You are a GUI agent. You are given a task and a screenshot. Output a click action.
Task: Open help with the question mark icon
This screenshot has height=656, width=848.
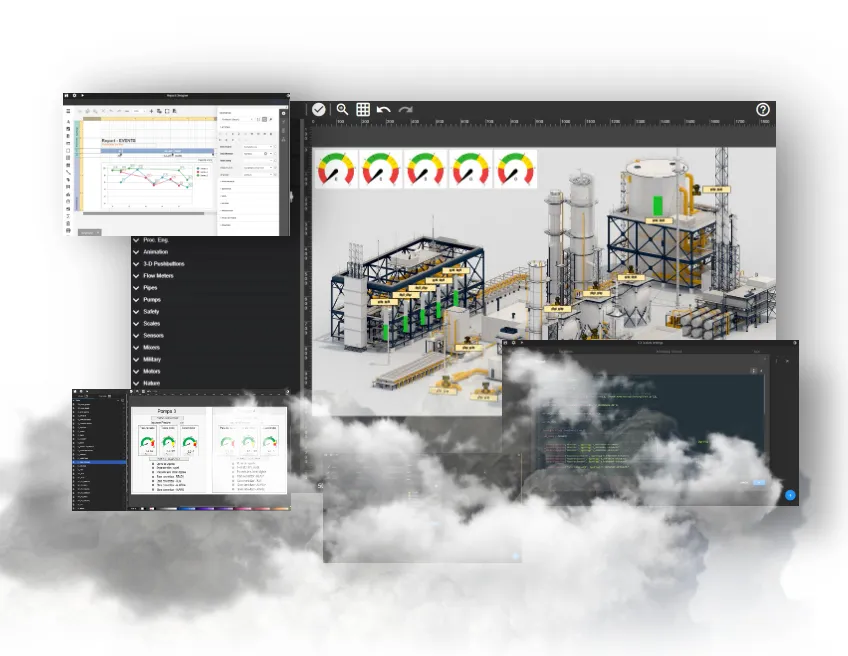(763, 110)
